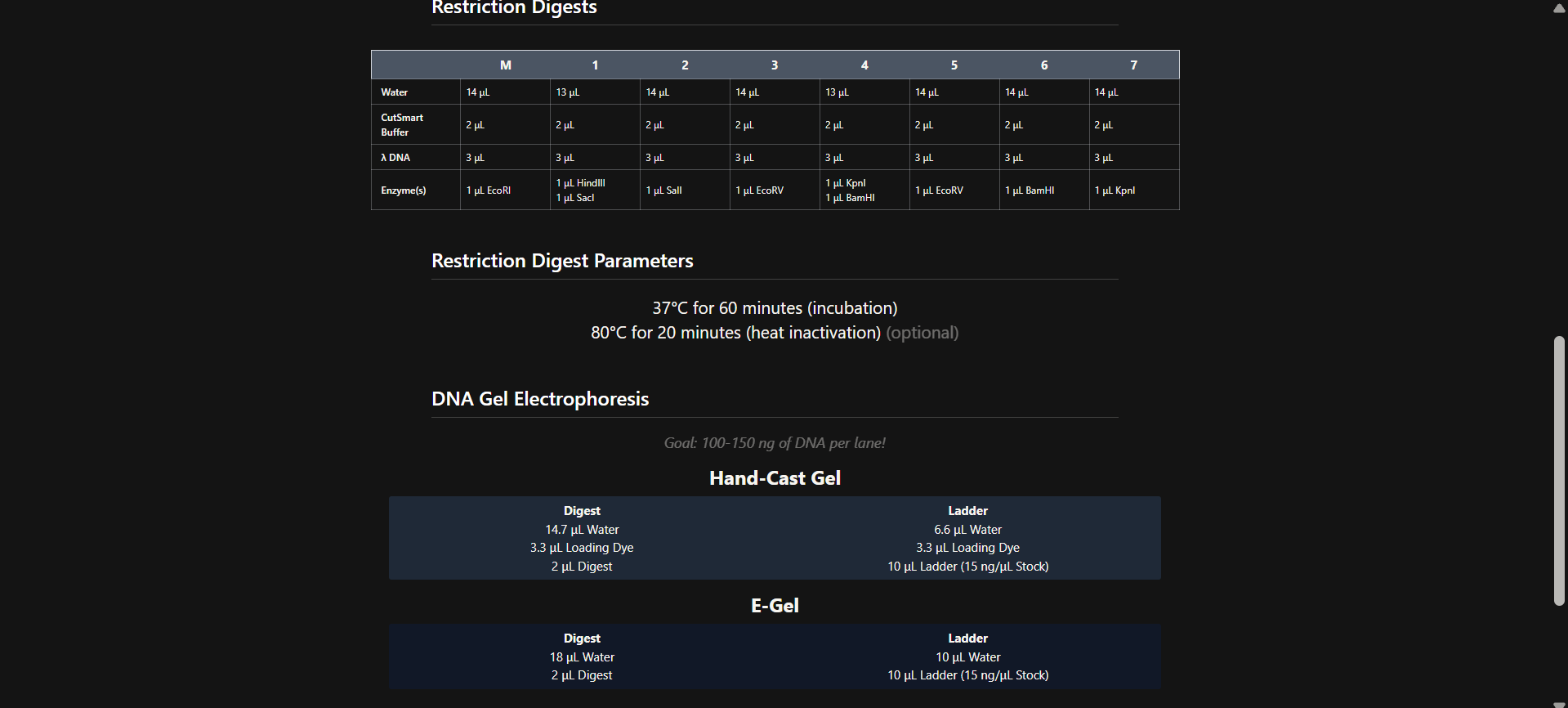Viewport: 1568px width, 708px height.
Task: Click the Ladder header under Hand-Cast Gel
Action: pos(967,511)
